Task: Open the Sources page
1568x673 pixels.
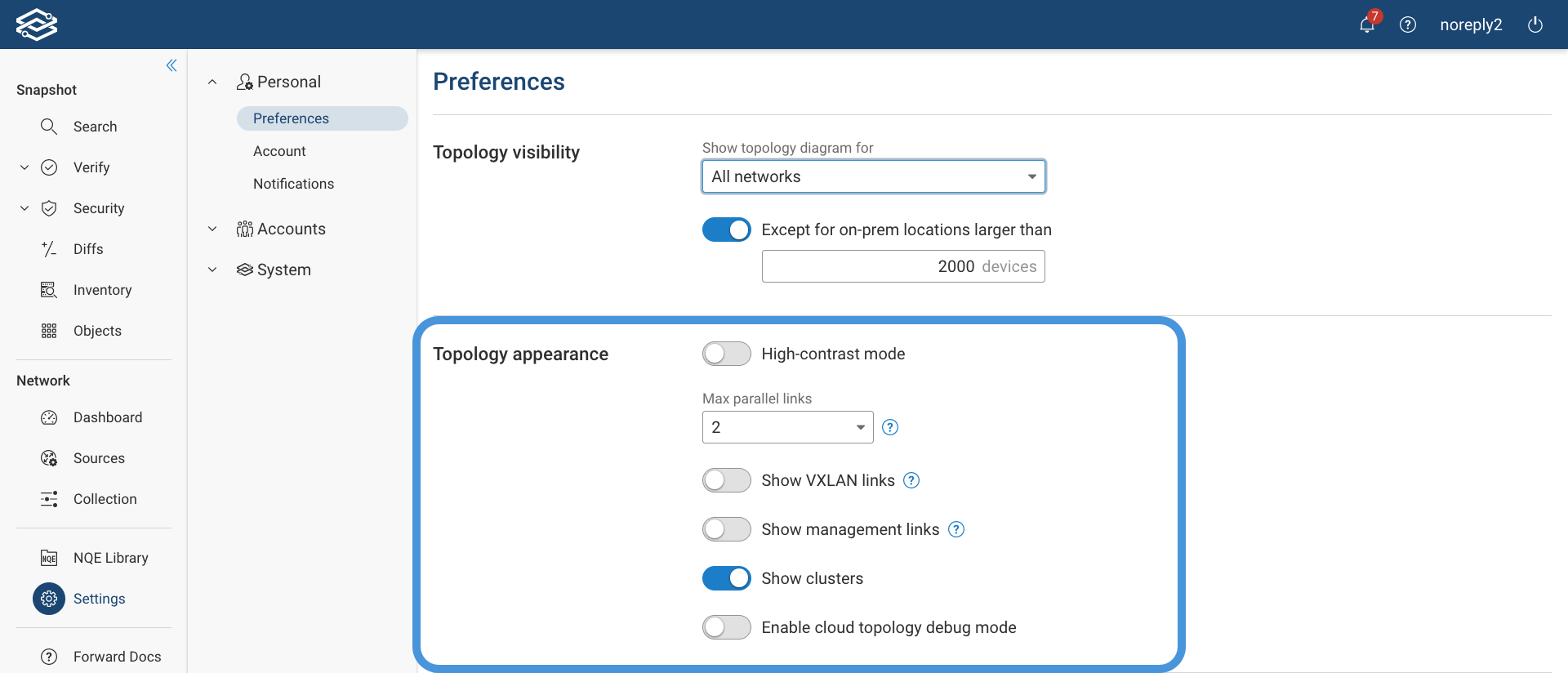Action: pyautogui.click(x=99, y=458)
